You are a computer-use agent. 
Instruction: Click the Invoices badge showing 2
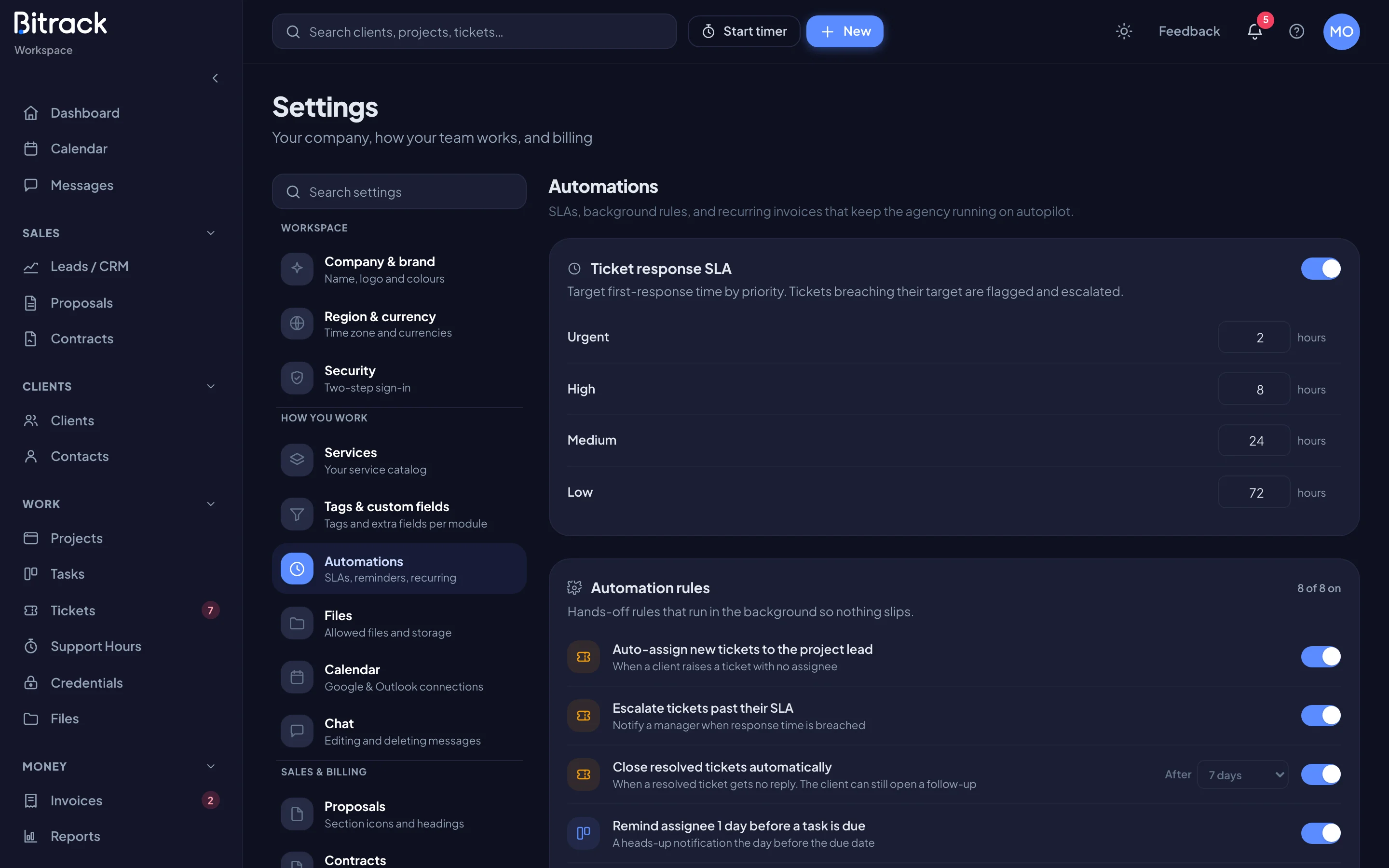click(x=211, y=801)
